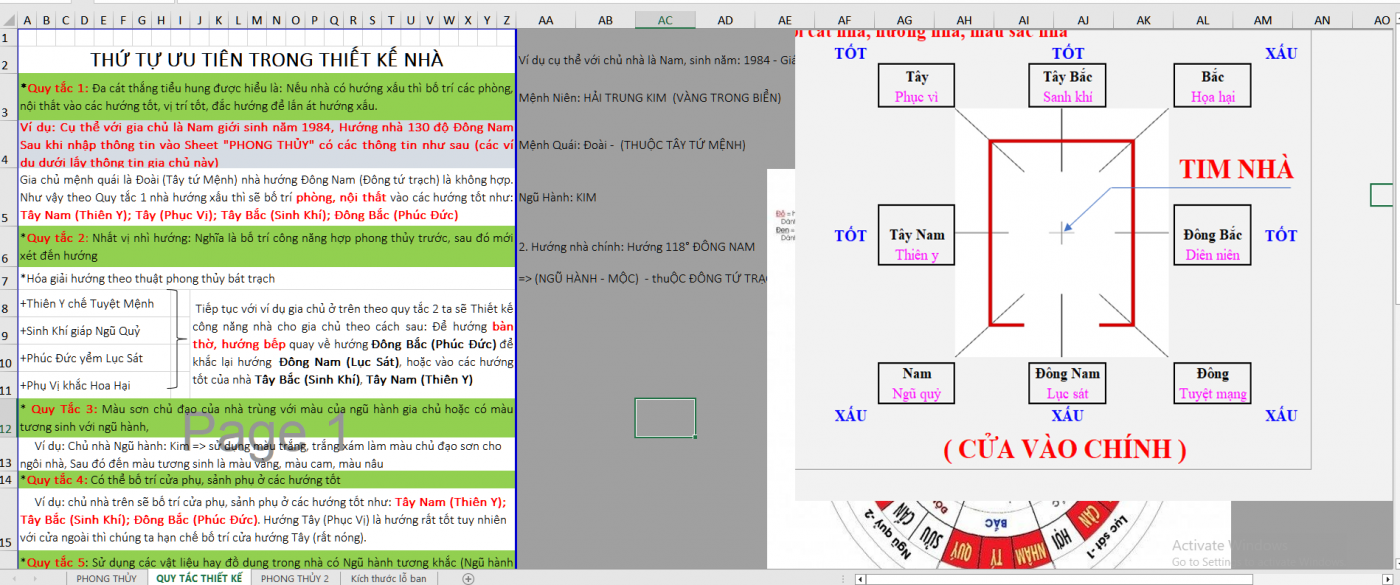The height and width of the screenshot is (585, 1400).
Task: Open Kích thước lỗ ban sheet tab
Action: (x=388, y=578)
